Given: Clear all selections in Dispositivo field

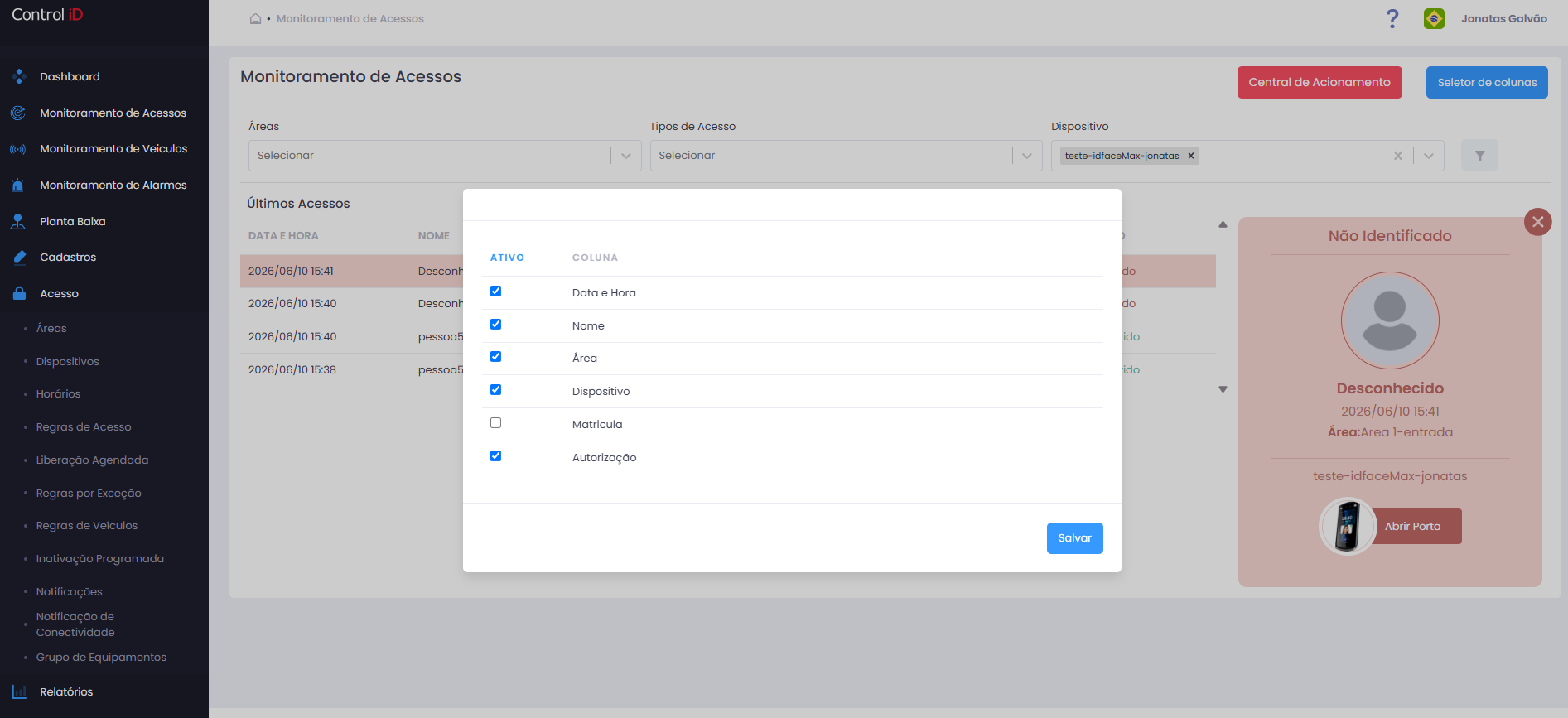Looking at the screenshot, I should pyautogui.click(x=1398, y=156).
